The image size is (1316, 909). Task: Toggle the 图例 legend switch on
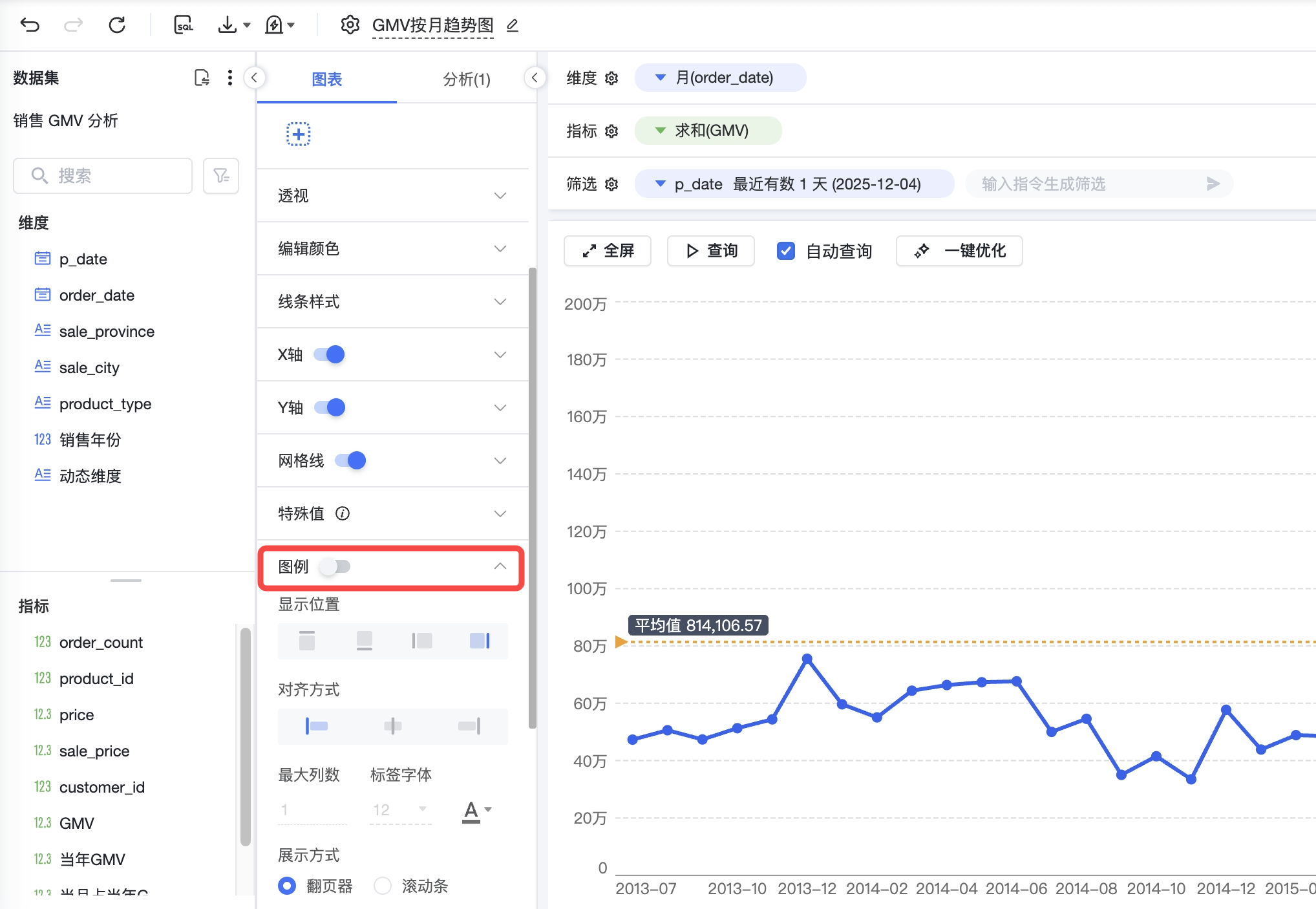pyautogui.click(x=335, y=566)
